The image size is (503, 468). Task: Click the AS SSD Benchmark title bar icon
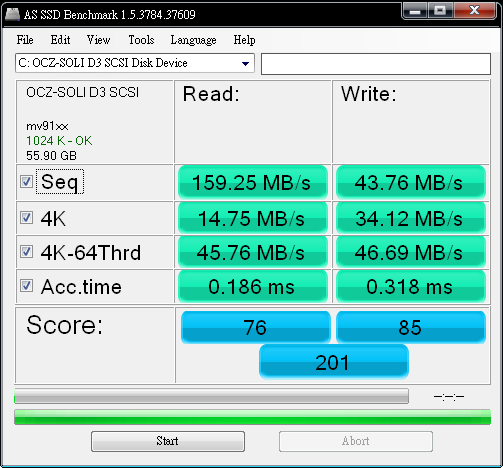[13, 14]
